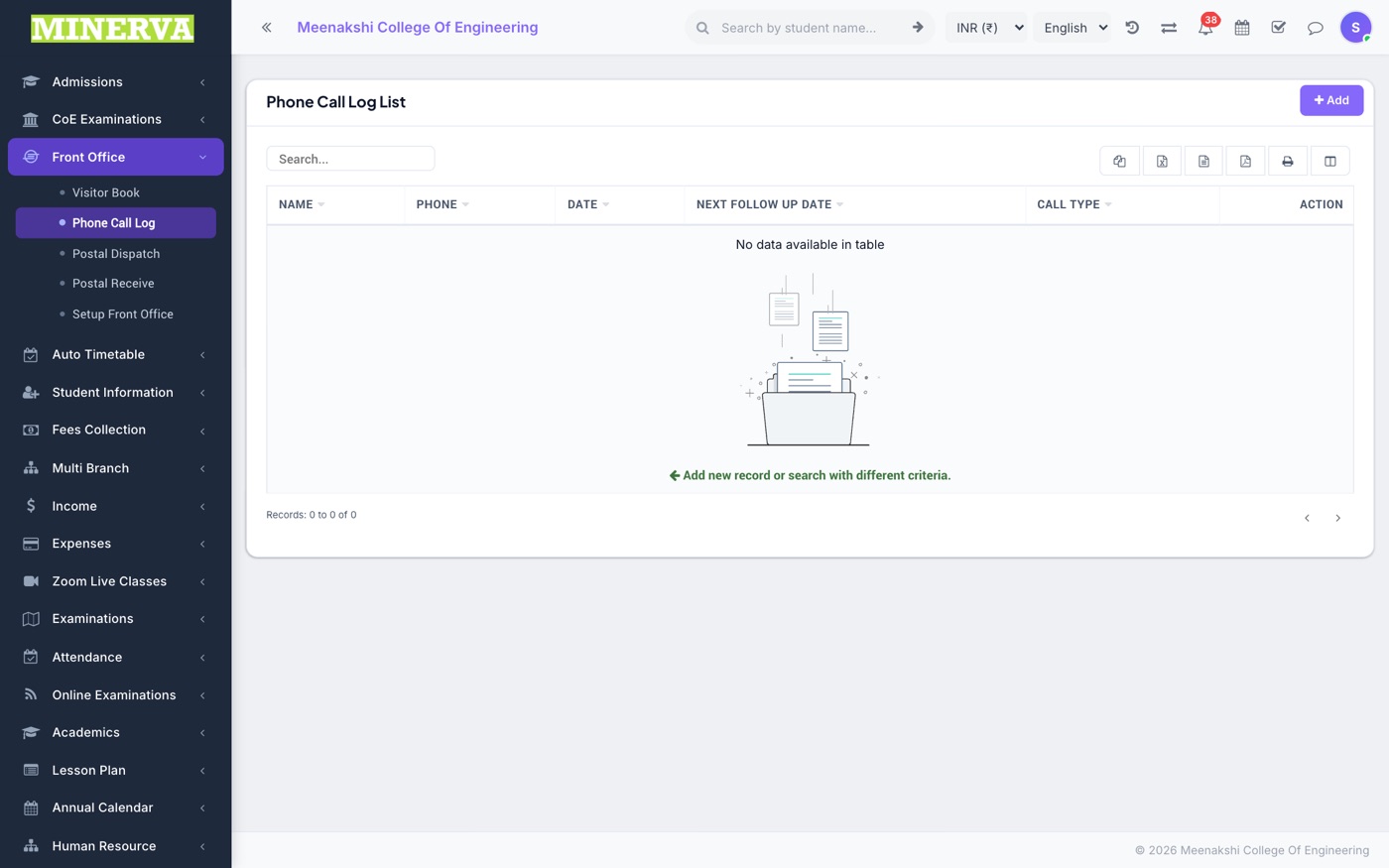
Task: Export the call log to PDF
Action: coord(1245,161)
